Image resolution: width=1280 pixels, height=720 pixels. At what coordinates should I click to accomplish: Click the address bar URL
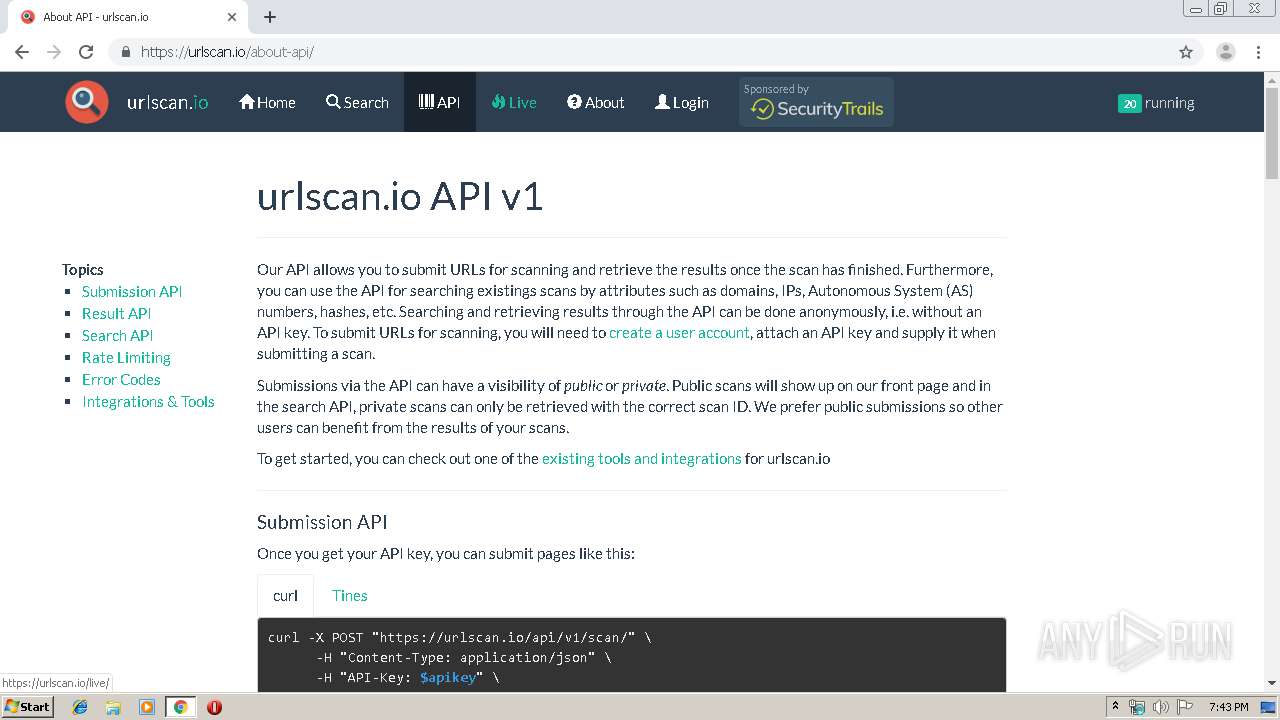pos(227,52)
